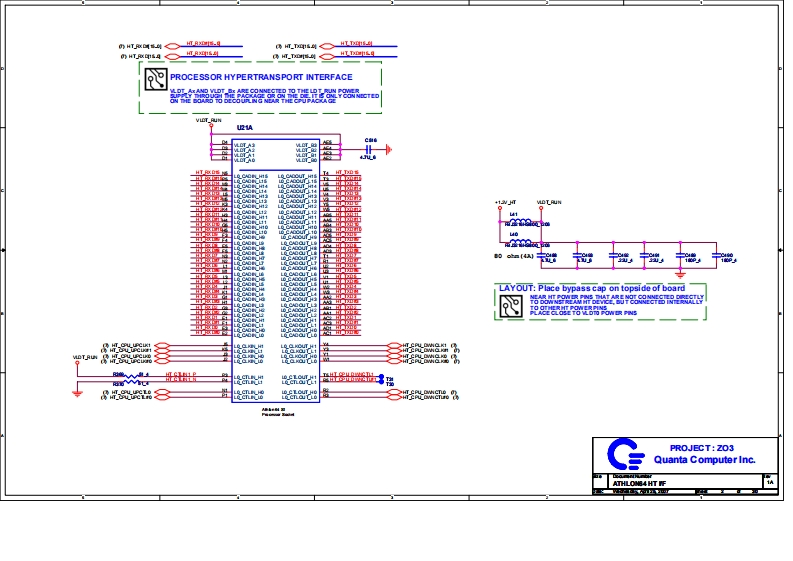The image size is (793, 561).
Task: Click the ground symbol right of capacitor C516
Action: point(387,150)
